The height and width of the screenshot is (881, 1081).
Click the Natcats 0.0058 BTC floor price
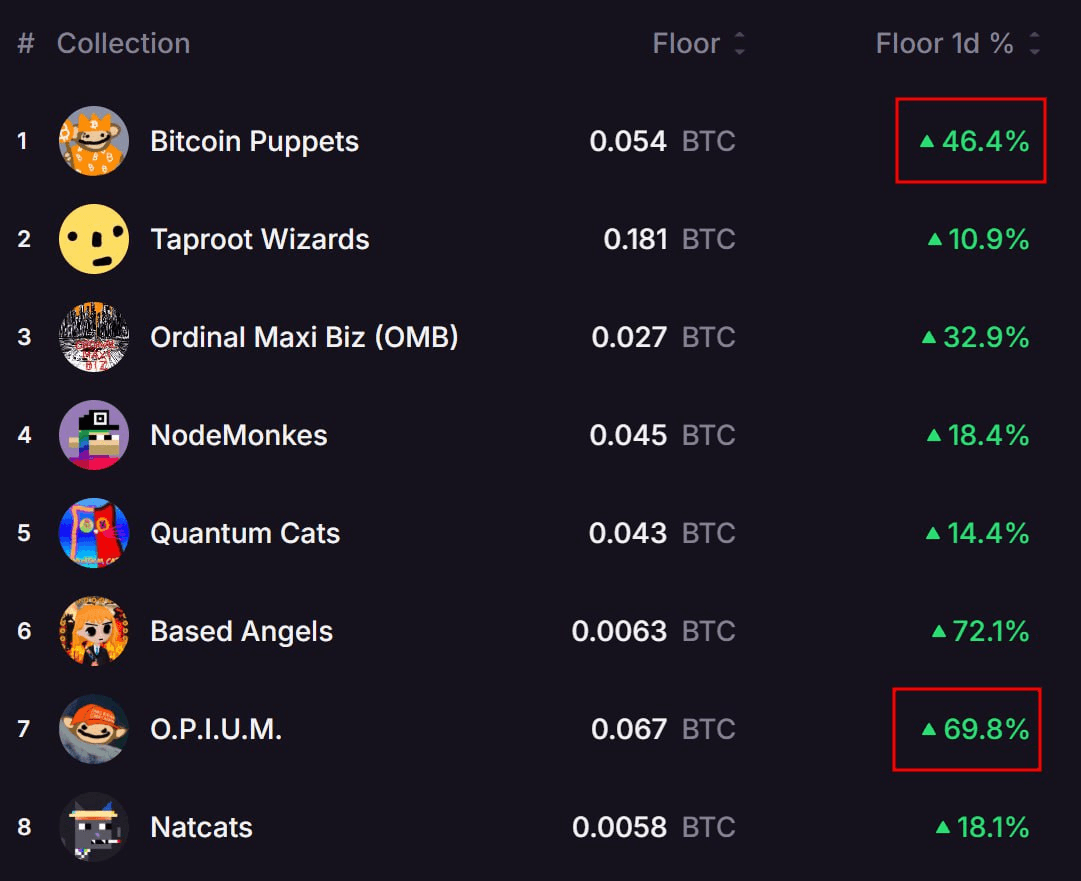654,827
